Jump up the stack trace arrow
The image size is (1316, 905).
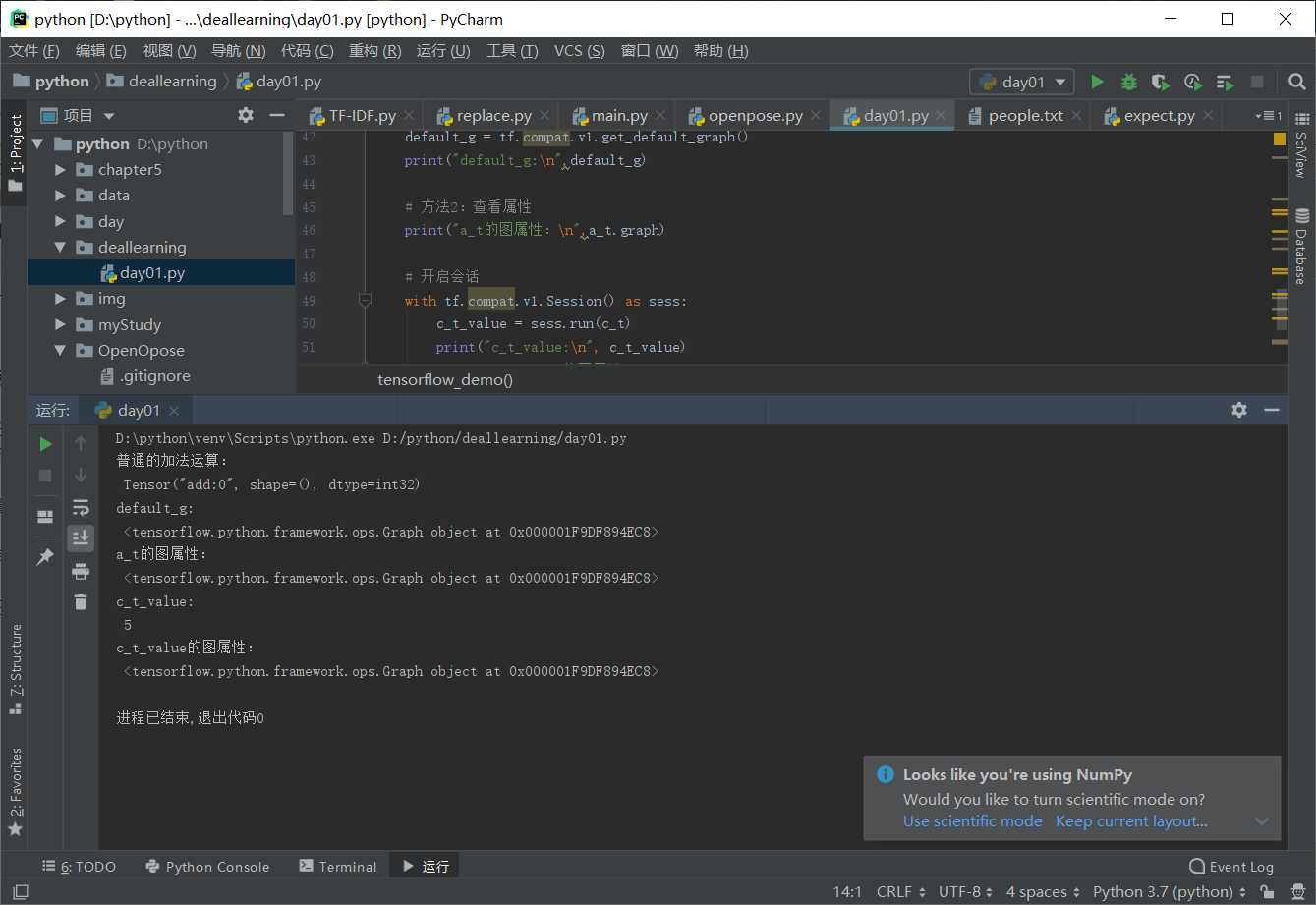coord(81,444)
